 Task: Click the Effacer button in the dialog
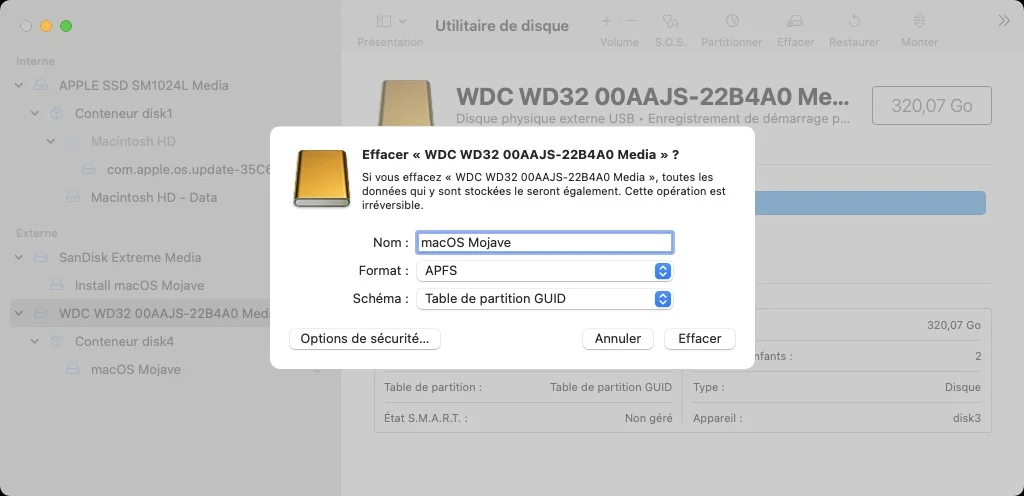tap(699, 339)
